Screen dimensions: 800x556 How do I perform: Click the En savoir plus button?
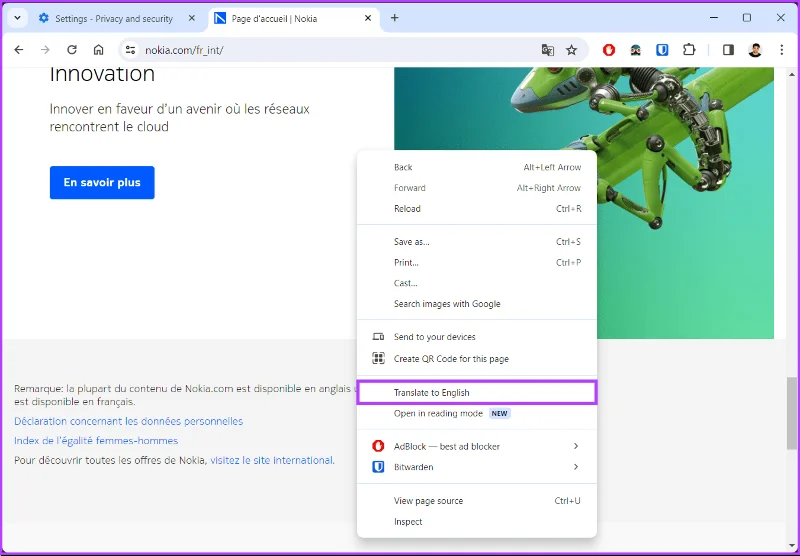pyautogui.click(x=102, y=183)
